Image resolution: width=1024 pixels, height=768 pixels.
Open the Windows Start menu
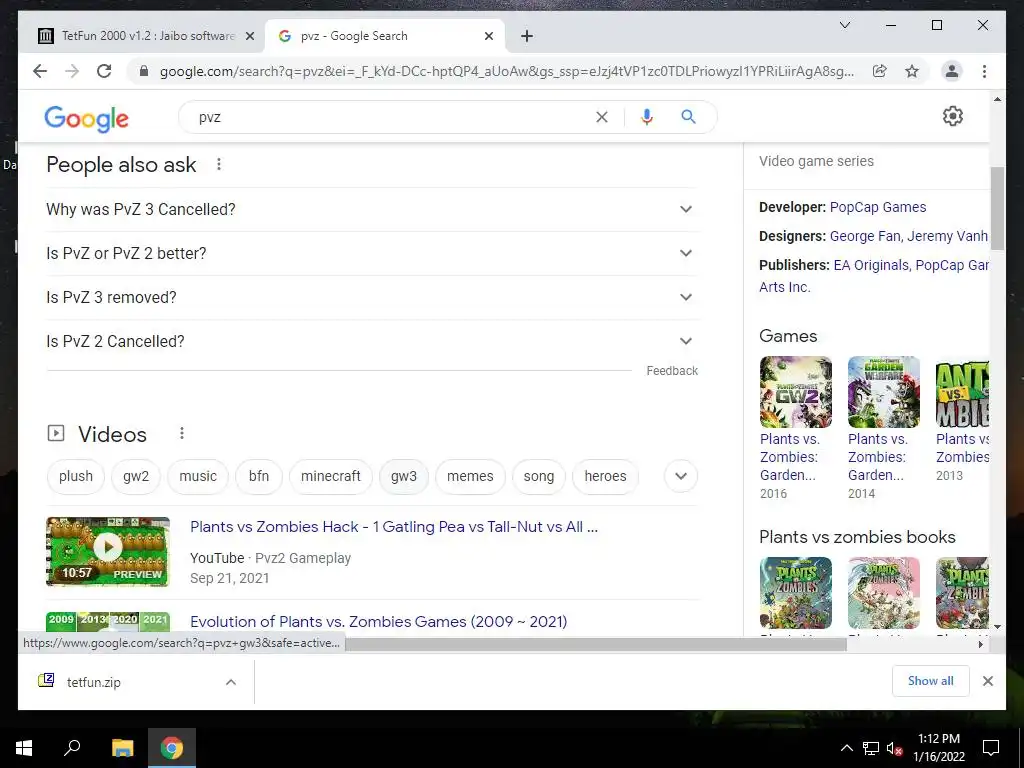(24, 748)
